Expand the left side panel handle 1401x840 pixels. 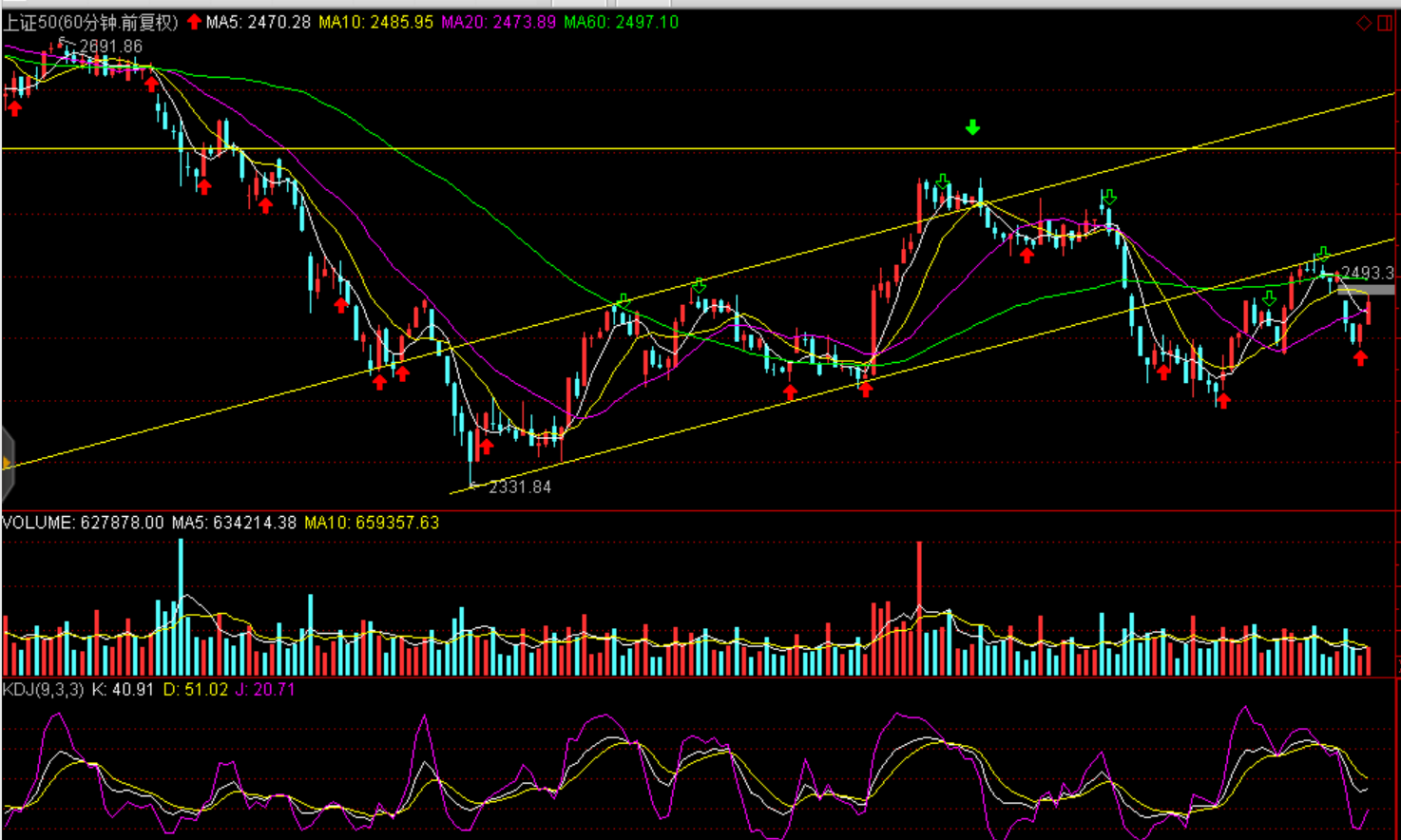point(7,464)
